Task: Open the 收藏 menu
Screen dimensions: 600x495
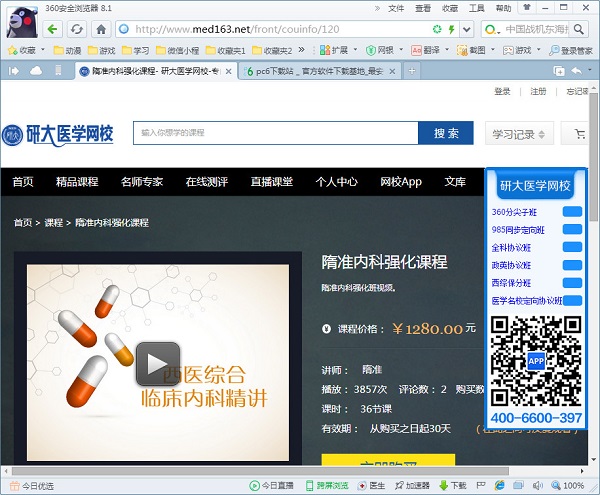Action: pyautogui.click(x=450, y=8)
